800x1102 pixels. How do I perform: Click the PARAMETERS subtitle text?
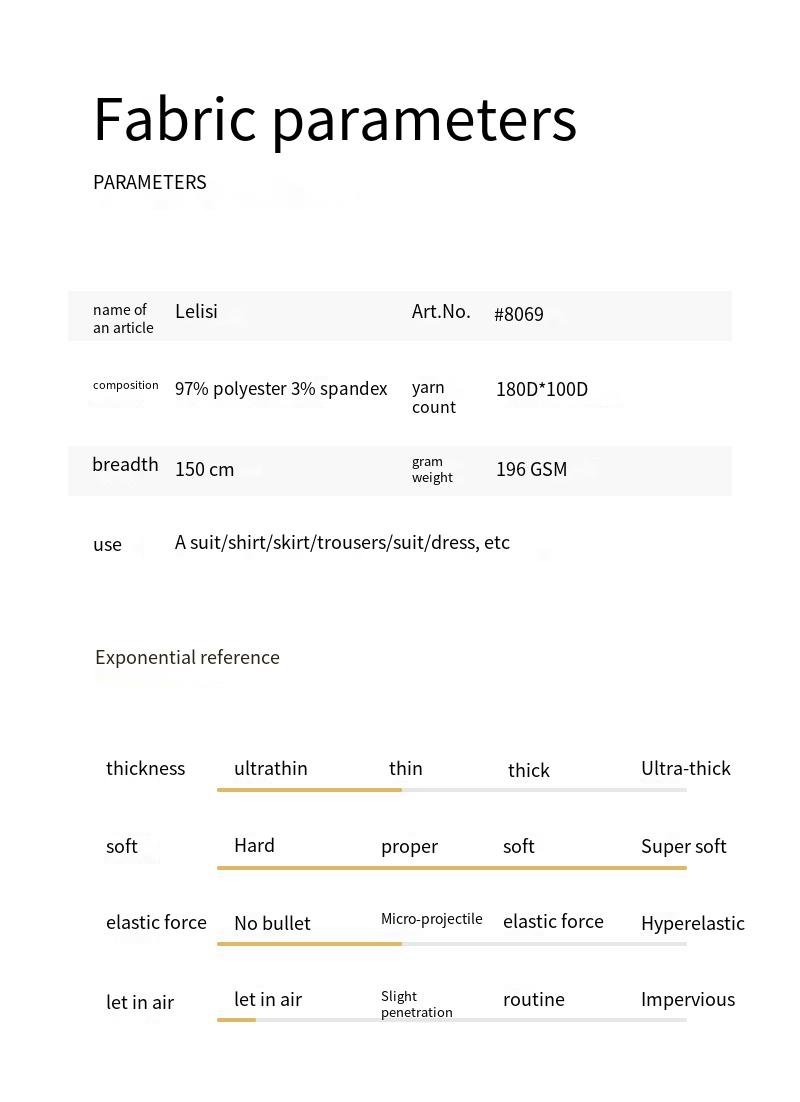coord(149,182)
